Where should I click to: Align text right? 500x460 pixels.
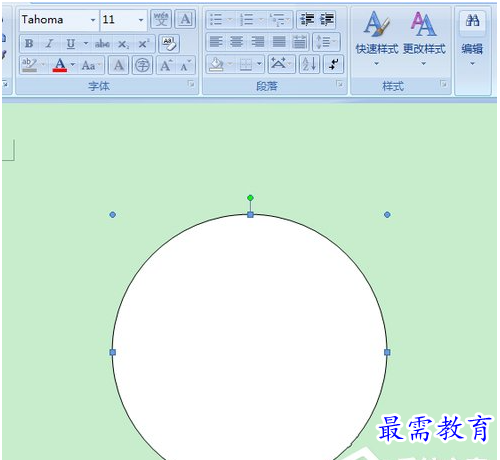coord(258,42)
